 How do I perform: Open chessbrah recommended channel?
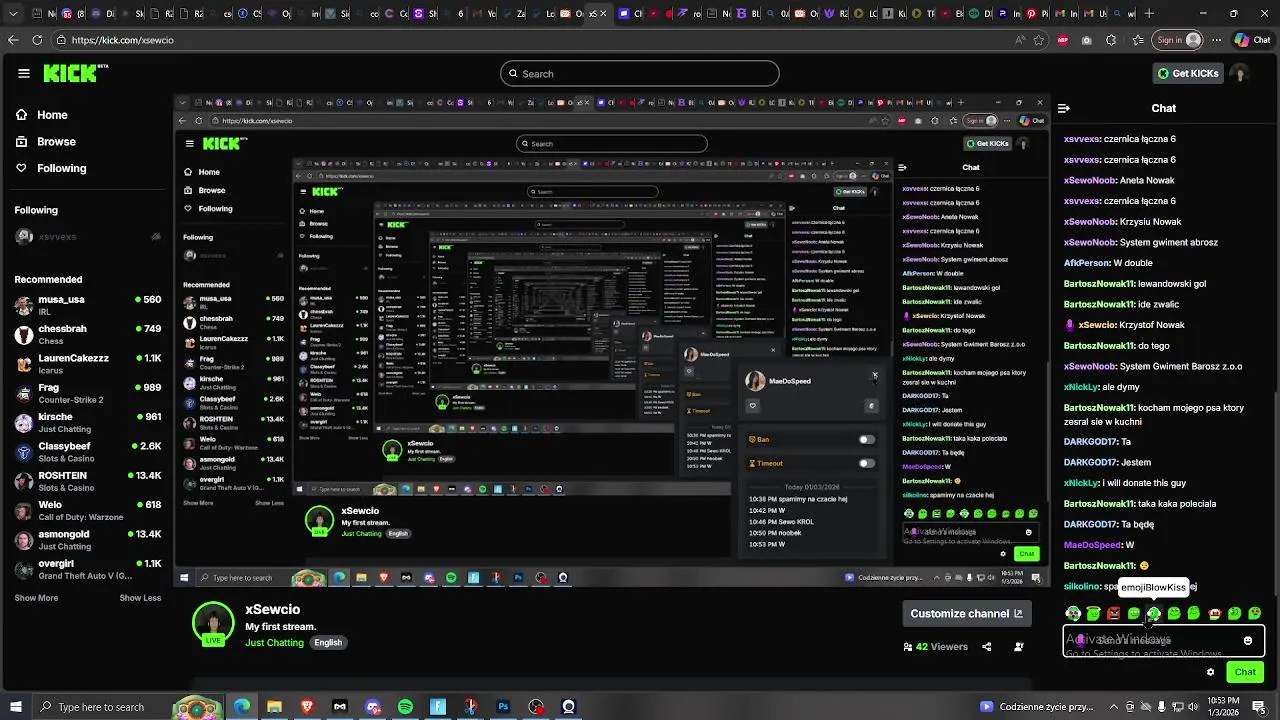point(87,335)
